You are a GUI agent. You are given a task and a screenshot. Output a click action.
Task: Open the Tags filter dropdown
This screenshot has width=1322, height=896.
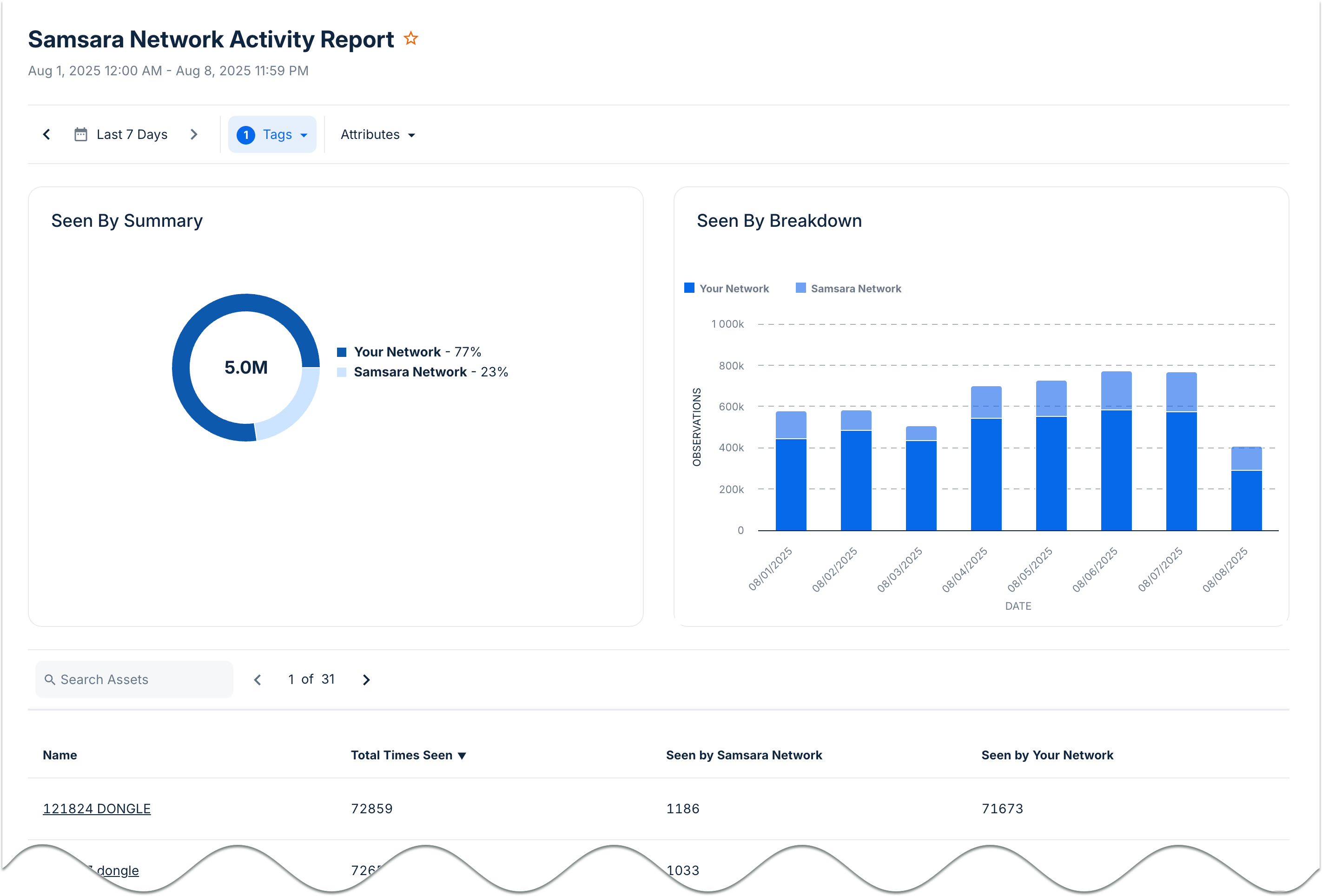coord(272,134)
